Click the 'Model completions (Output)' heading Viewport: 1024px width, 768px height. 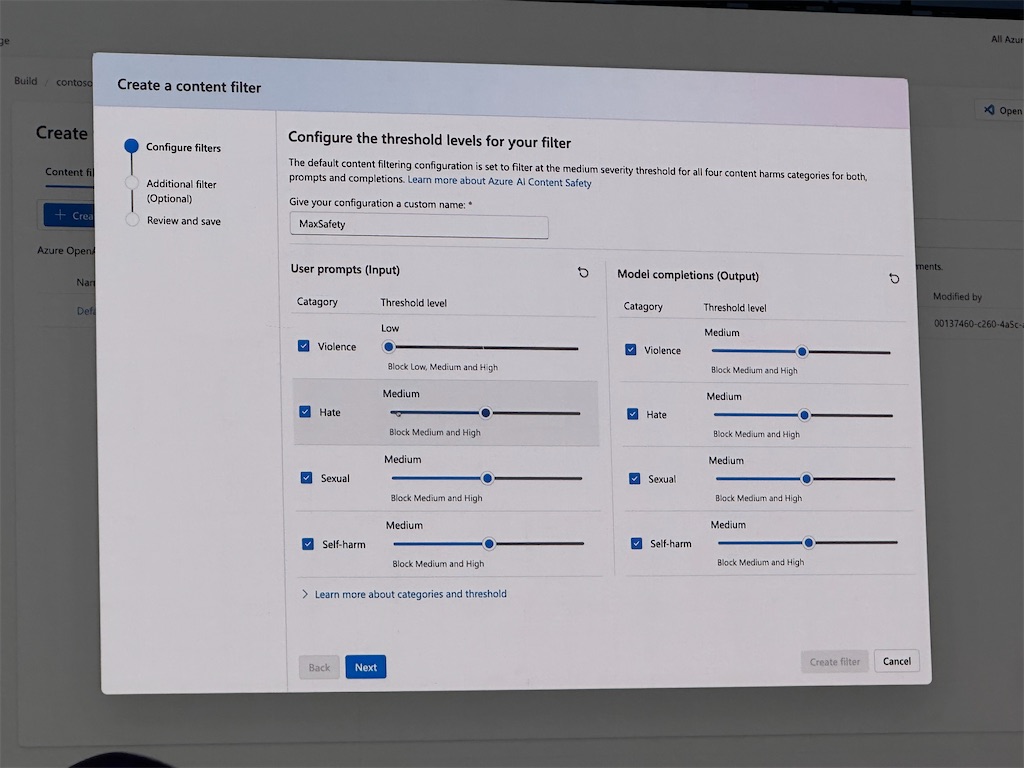click(x=688, y=275)
